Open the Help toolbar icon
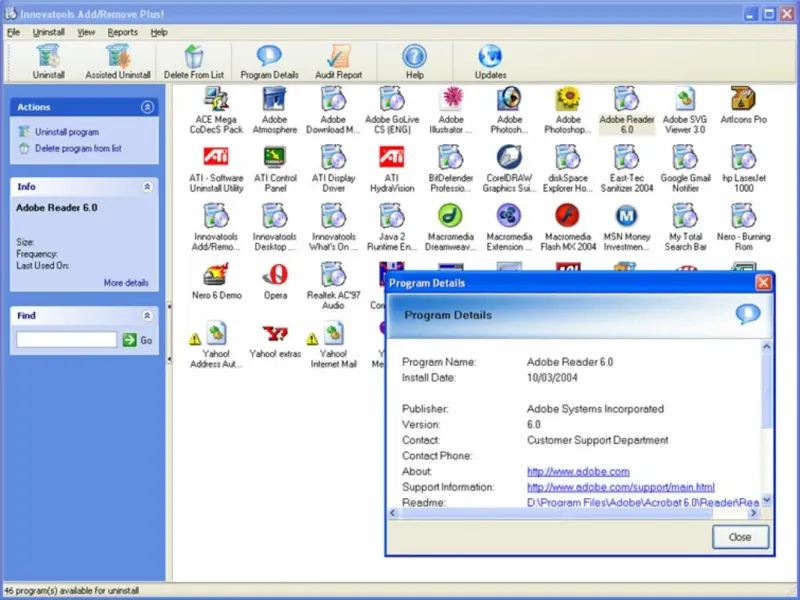800x600 pixels. click(x=414, y=62)
